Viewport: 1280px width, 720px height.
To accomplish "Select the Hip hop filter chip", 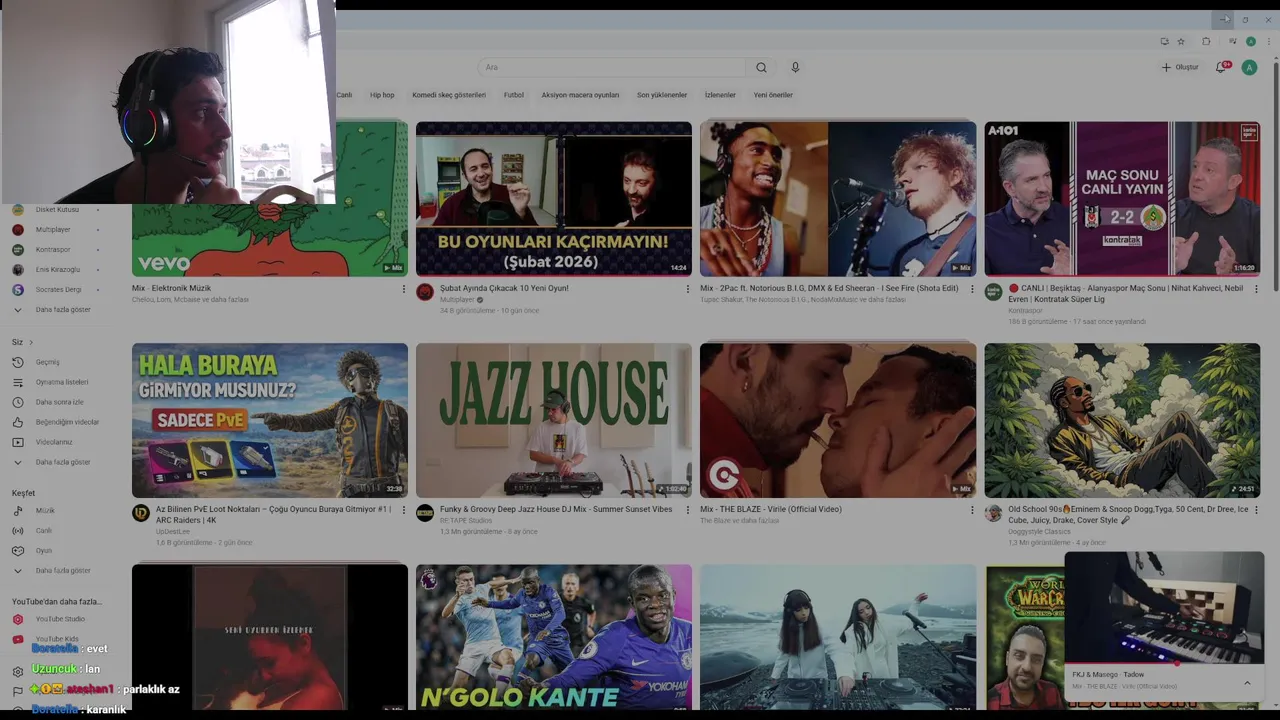I will [382, 95].
